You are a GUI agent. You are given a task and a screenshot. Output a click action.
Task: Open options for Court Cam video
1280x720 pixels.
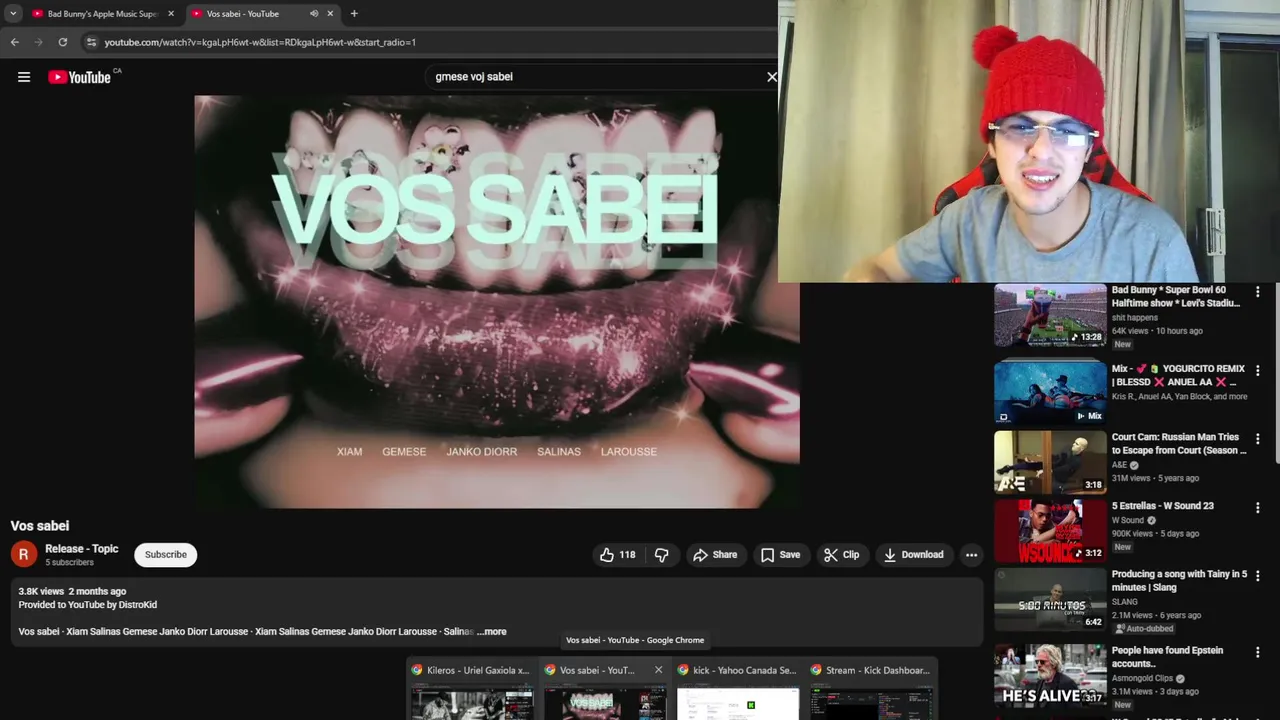[x=1258, y=439]
